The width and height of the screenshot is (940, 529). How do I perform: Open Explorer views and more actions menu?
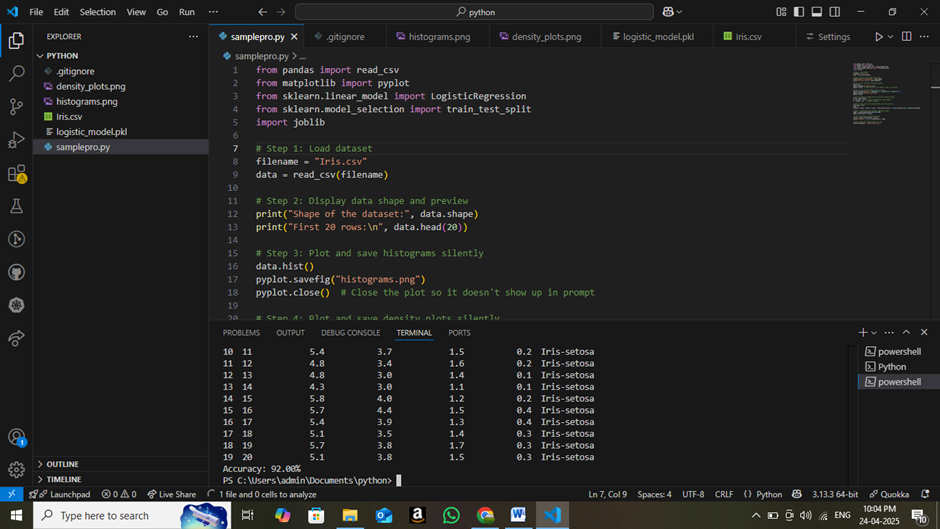[x=193, y=37]
